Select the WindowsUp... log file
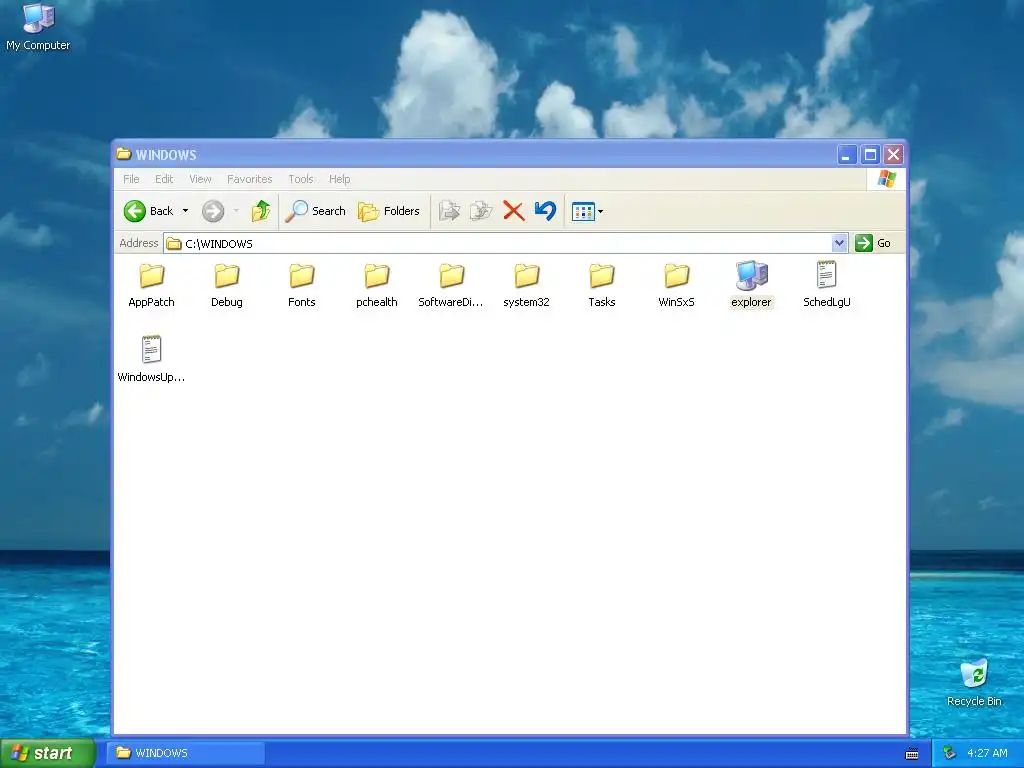Screen dimensions: 1024x768 [x=152, y=359]
